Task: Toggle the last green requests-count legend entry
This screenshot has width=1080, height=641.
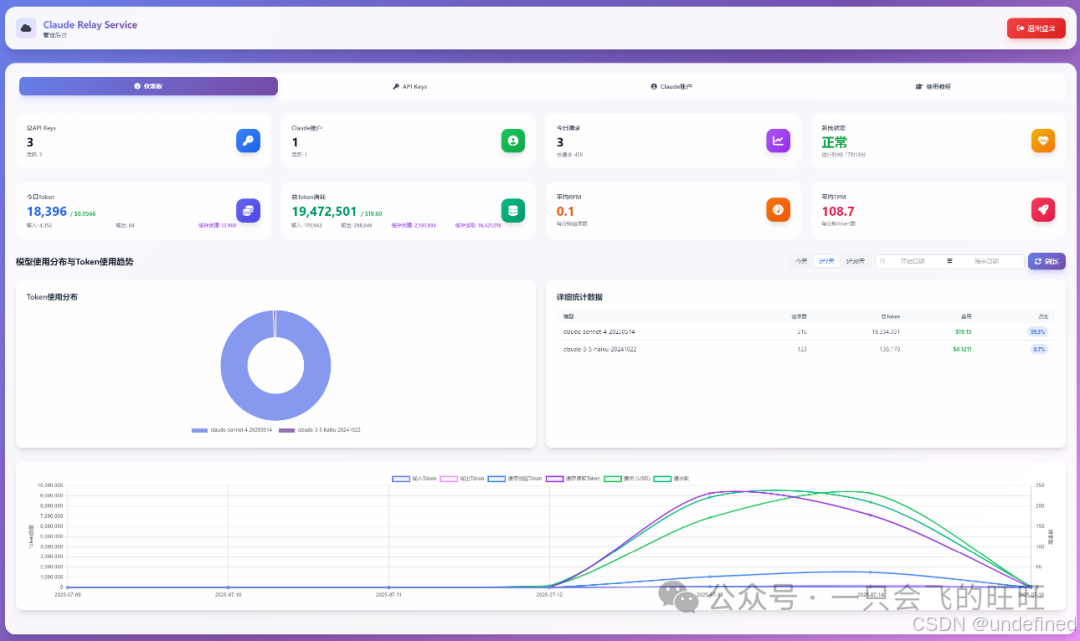Action: pyautogui.click(x=671, y=479)
